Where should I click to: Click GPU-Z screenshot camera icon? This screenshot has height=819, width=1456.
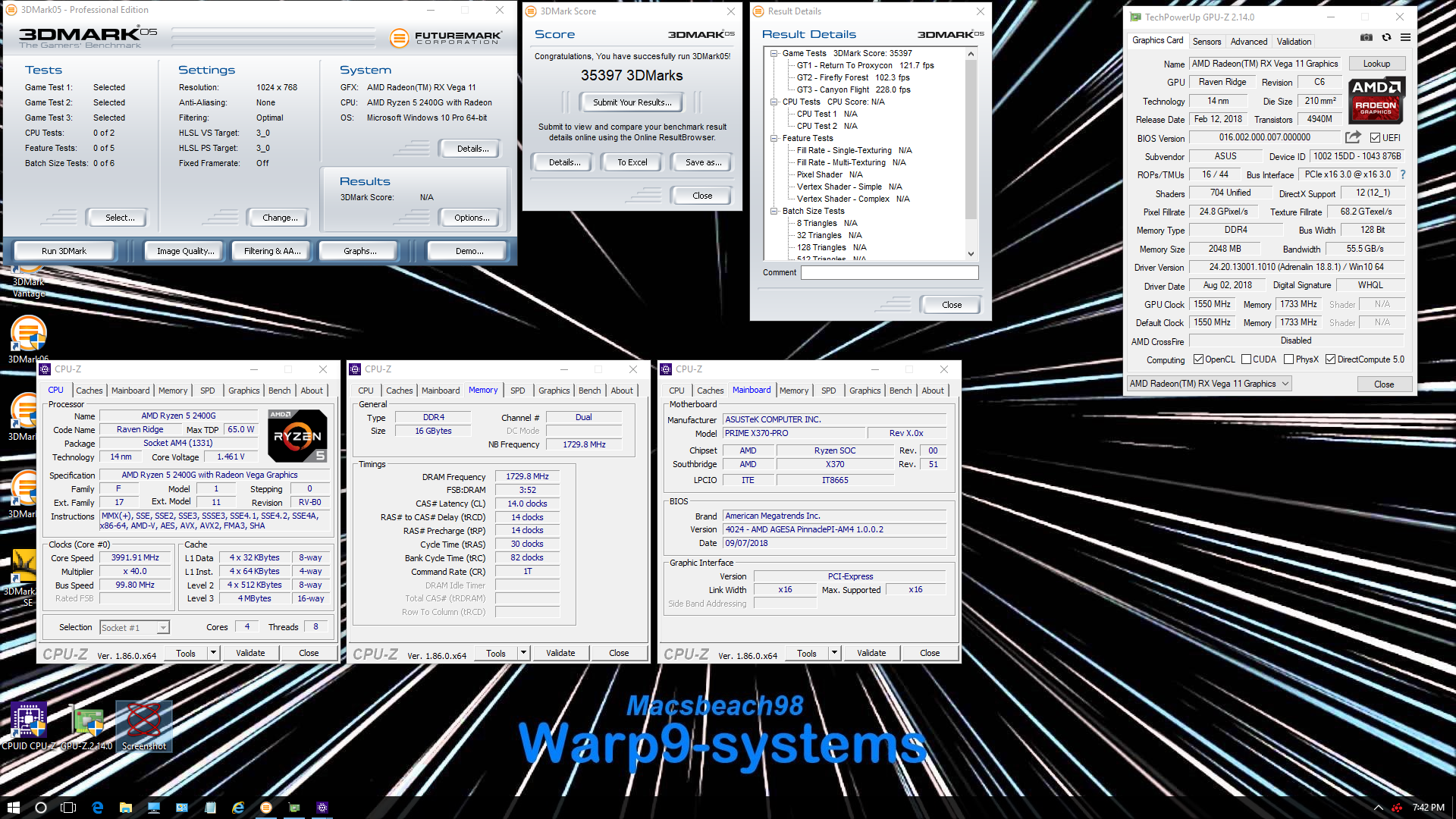1366,37
